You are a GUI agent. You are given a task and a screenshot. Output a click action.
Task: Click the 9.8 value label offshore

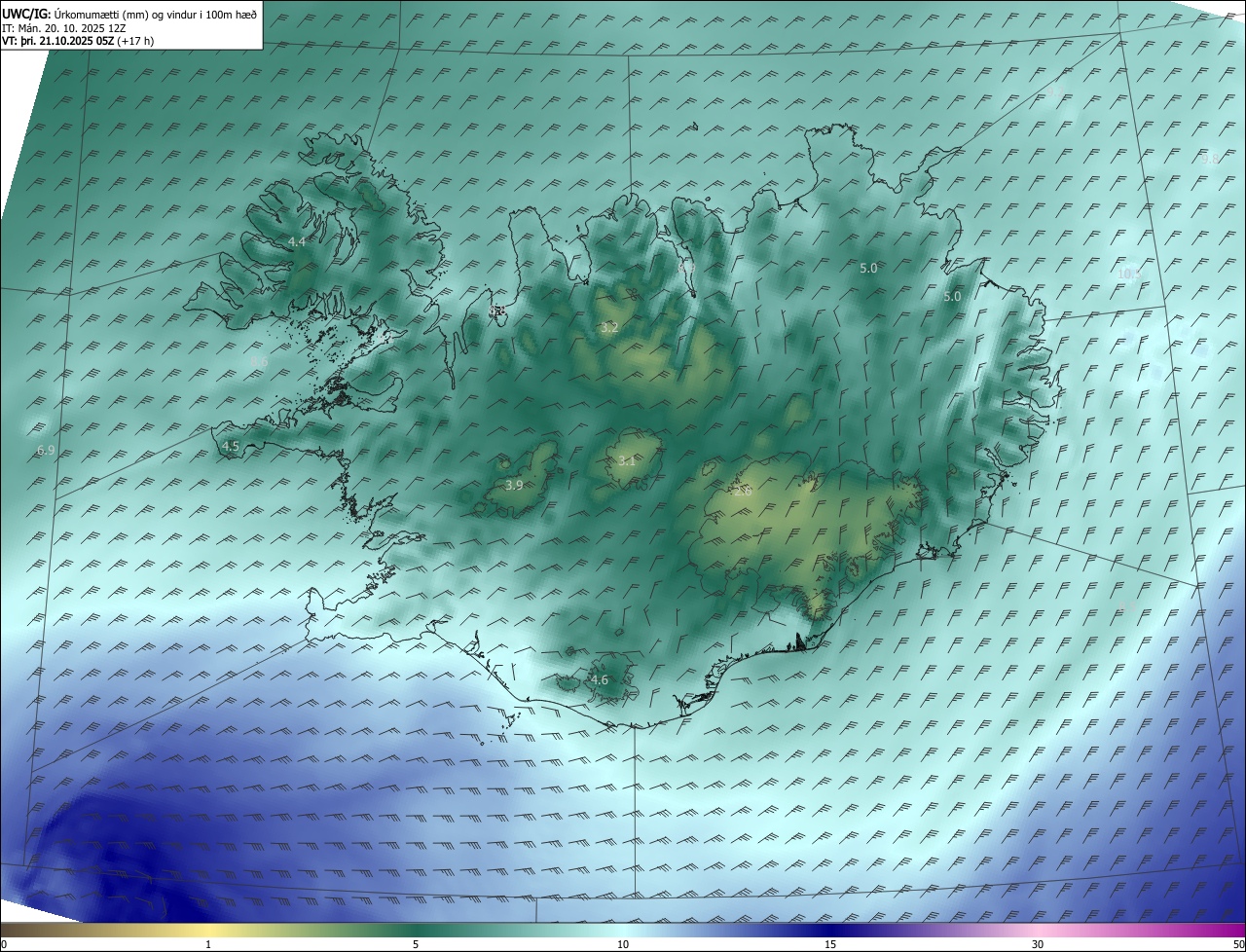tap(1210, 159)
